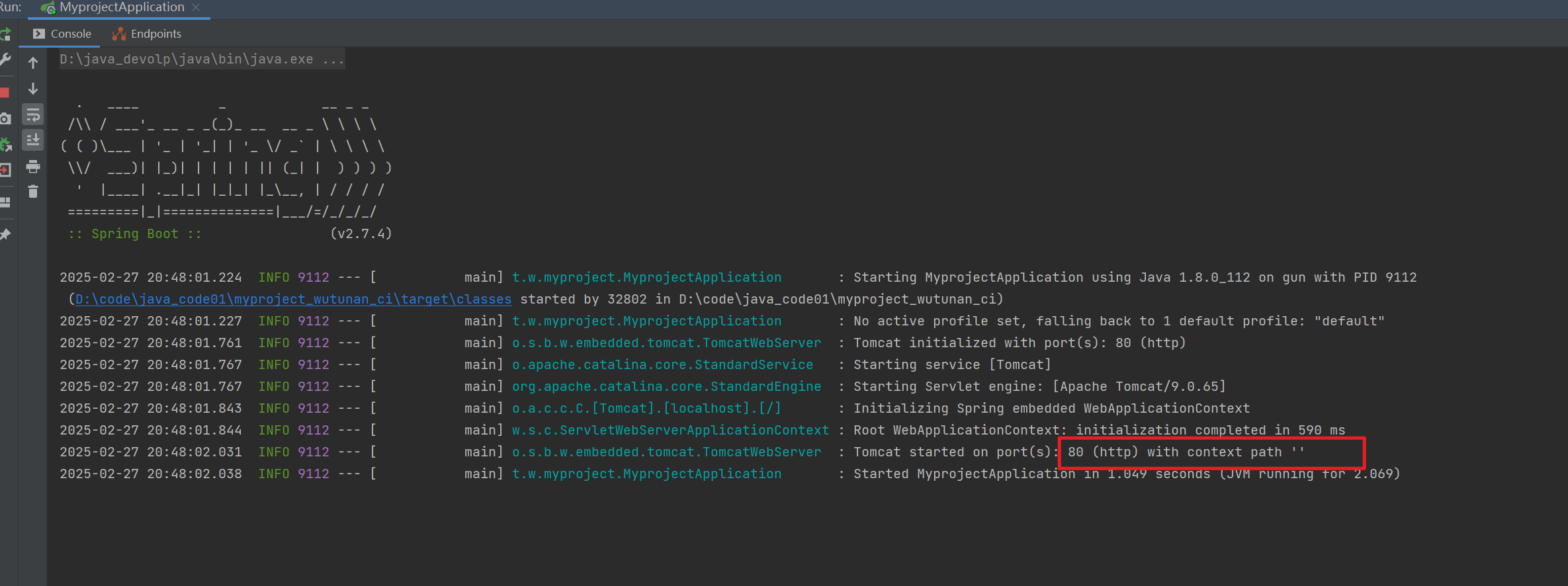
Task: Click timestamp 2025-02-27 20:48:01.843
Action: [x=151, y=408]
